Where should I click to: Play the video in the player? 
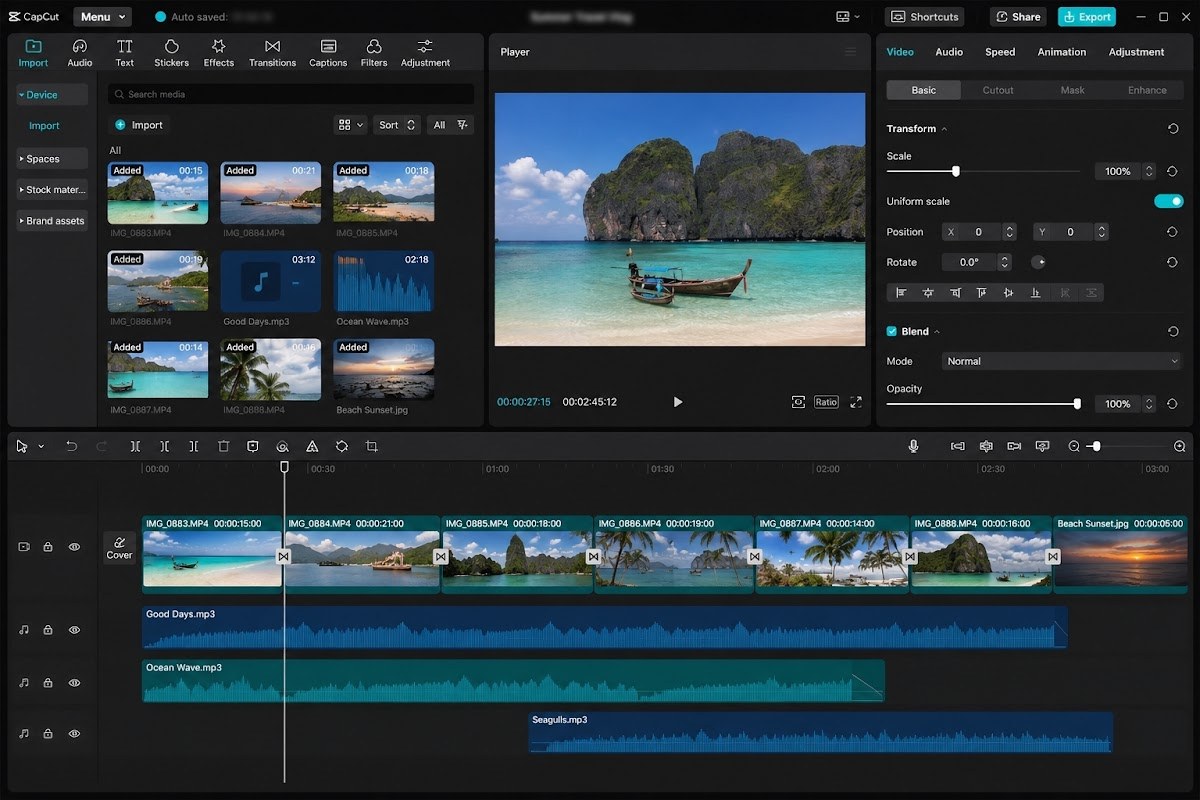[678, 402]
